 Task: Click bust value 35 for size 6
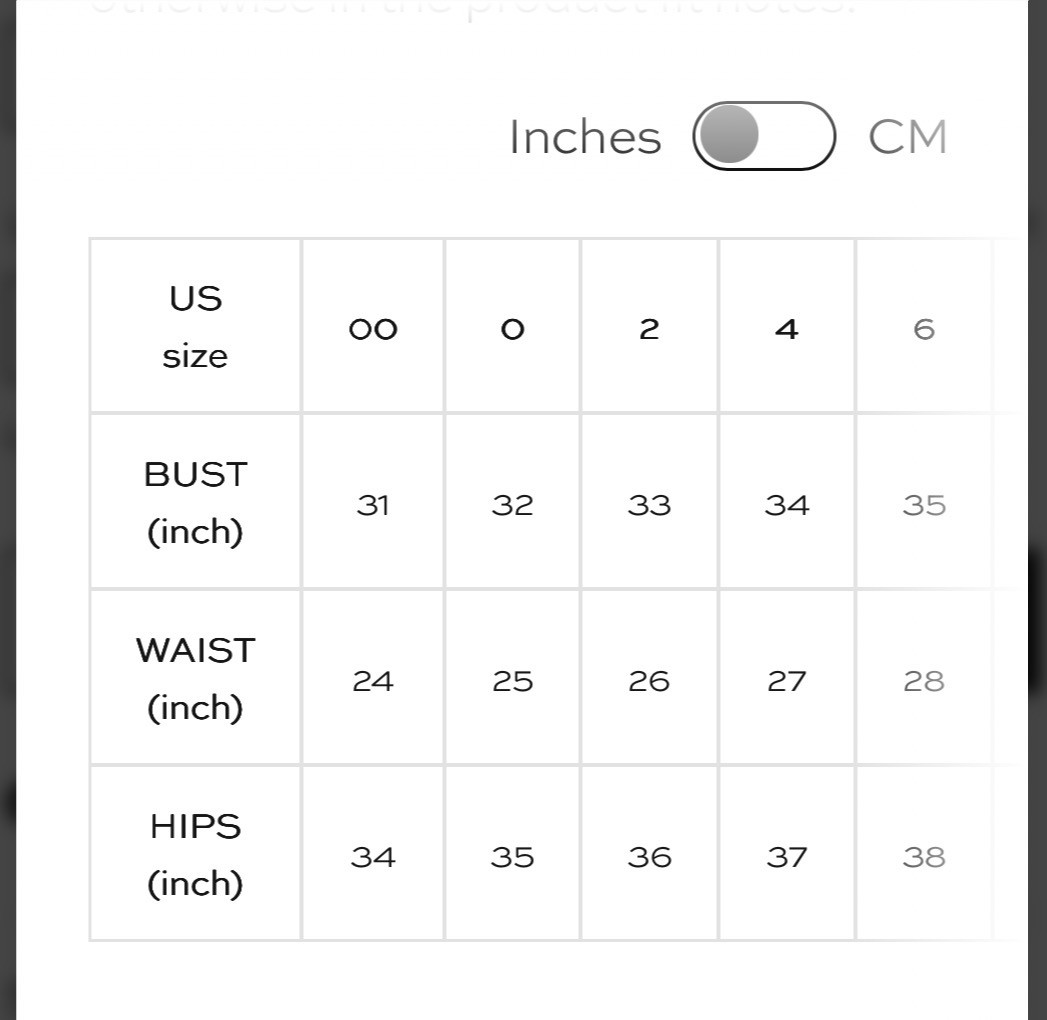924,505
